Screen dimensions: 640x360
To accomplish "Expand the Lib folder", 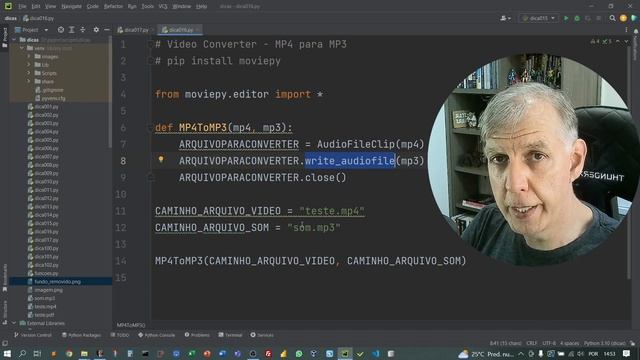I will pos(29,64).
